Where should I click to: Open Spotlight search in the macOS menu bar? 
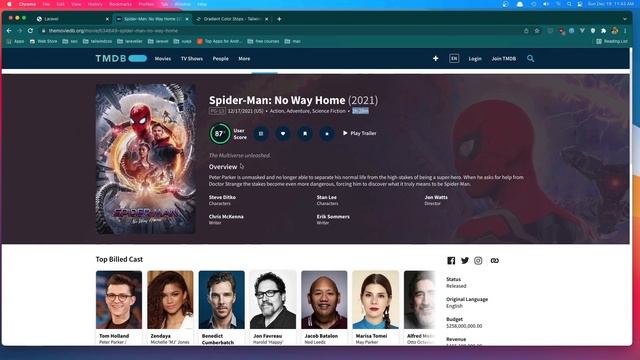pos(569,4)
